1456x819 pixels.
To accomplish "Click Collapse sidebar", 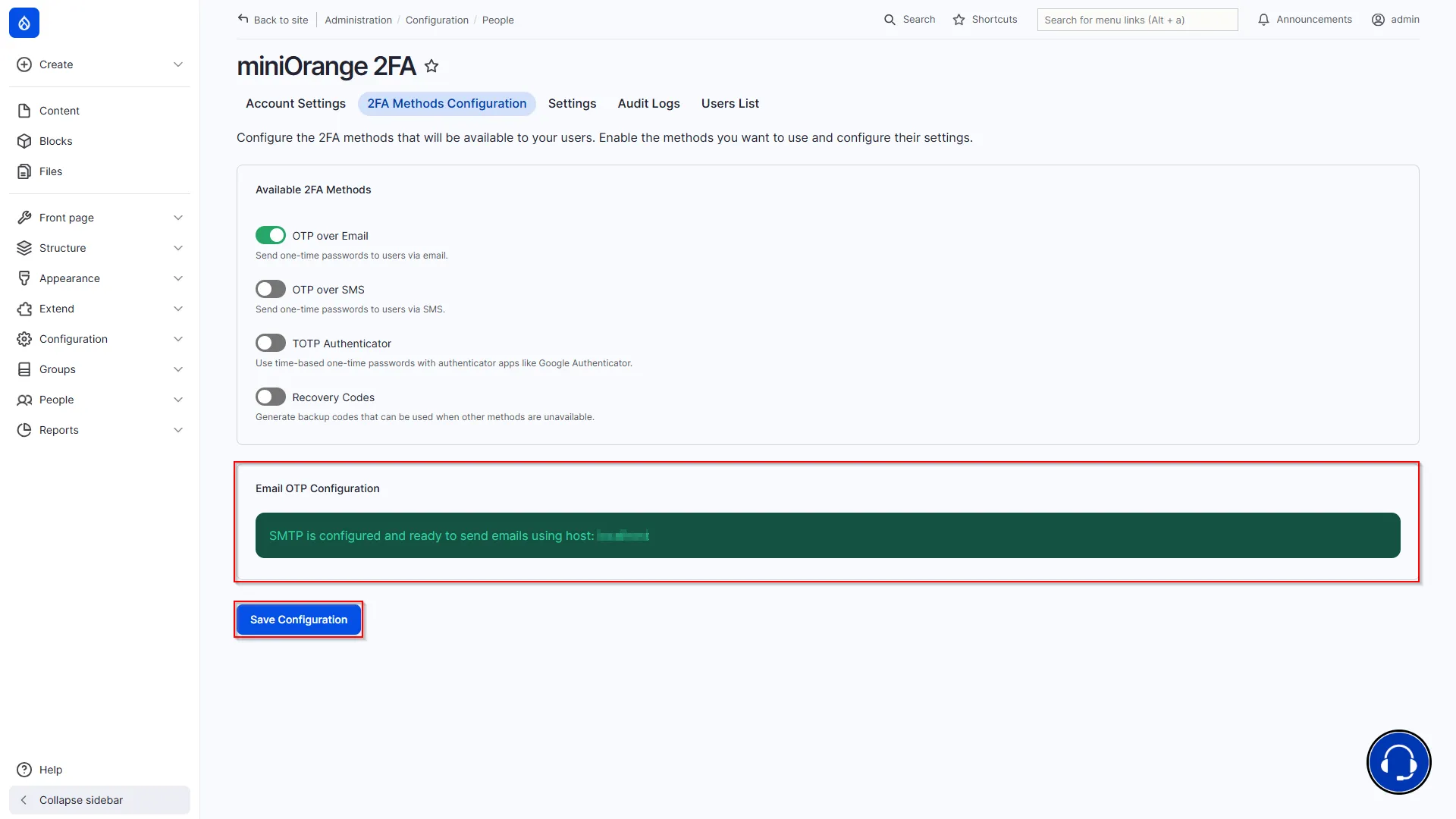I will (99, 800).
